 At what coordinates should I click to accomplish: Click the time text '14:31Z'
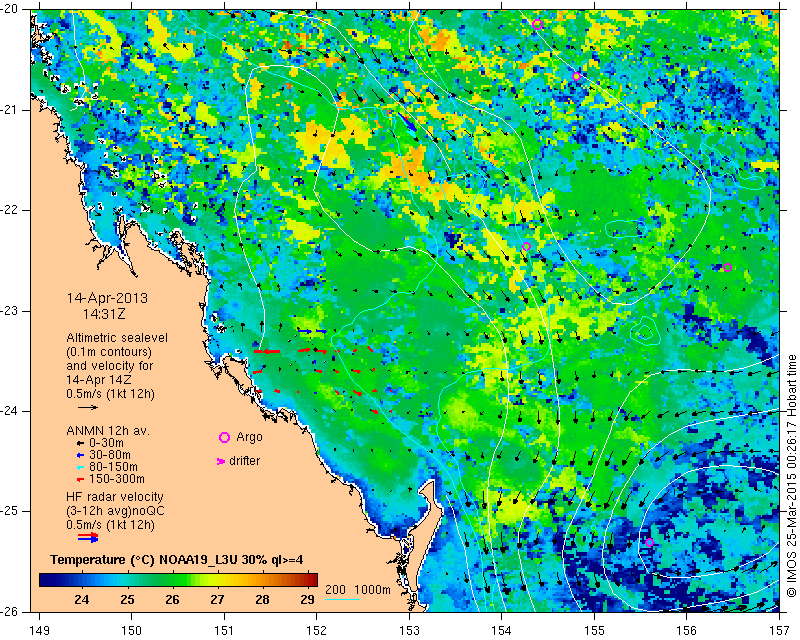pyautogui.click(x=104, y=314)
